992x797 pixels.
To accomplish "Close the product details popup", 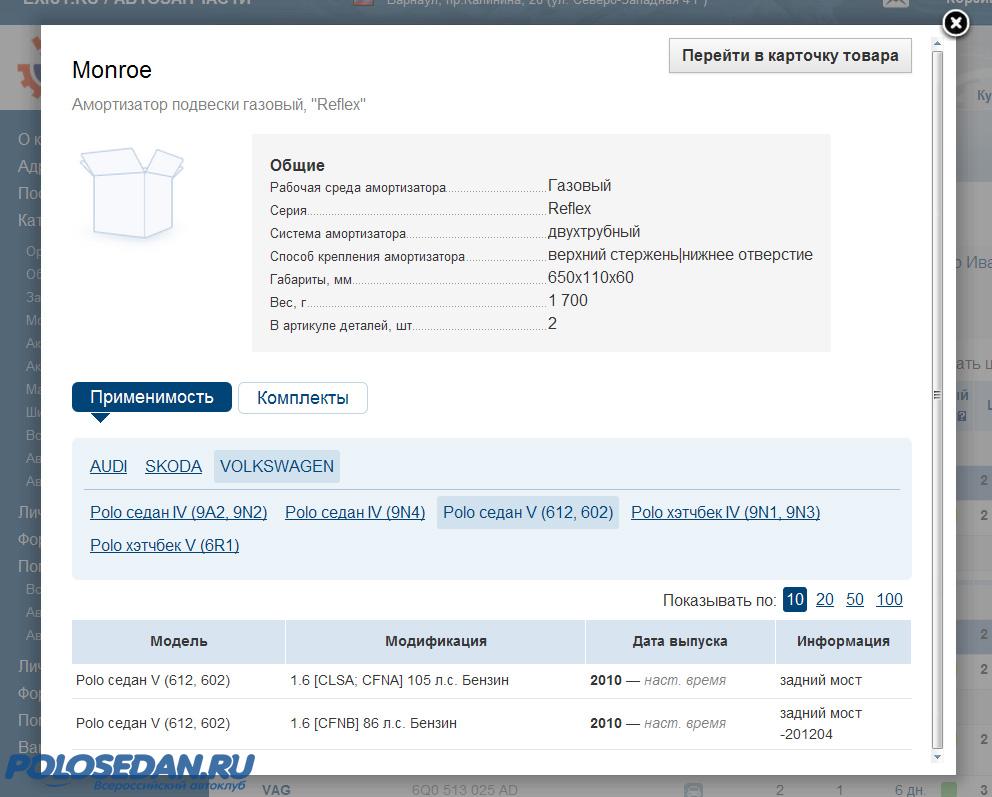I will pos(956,23).
